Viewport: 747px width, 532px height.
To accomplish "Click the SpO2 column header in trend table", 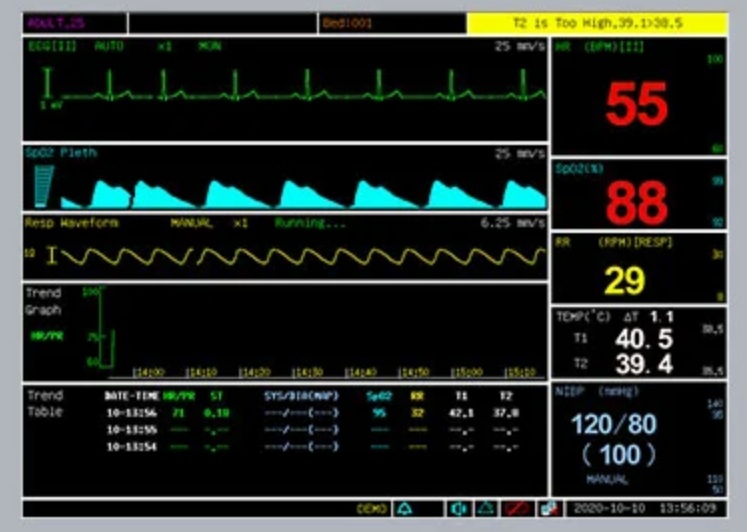I will [380, 396].
